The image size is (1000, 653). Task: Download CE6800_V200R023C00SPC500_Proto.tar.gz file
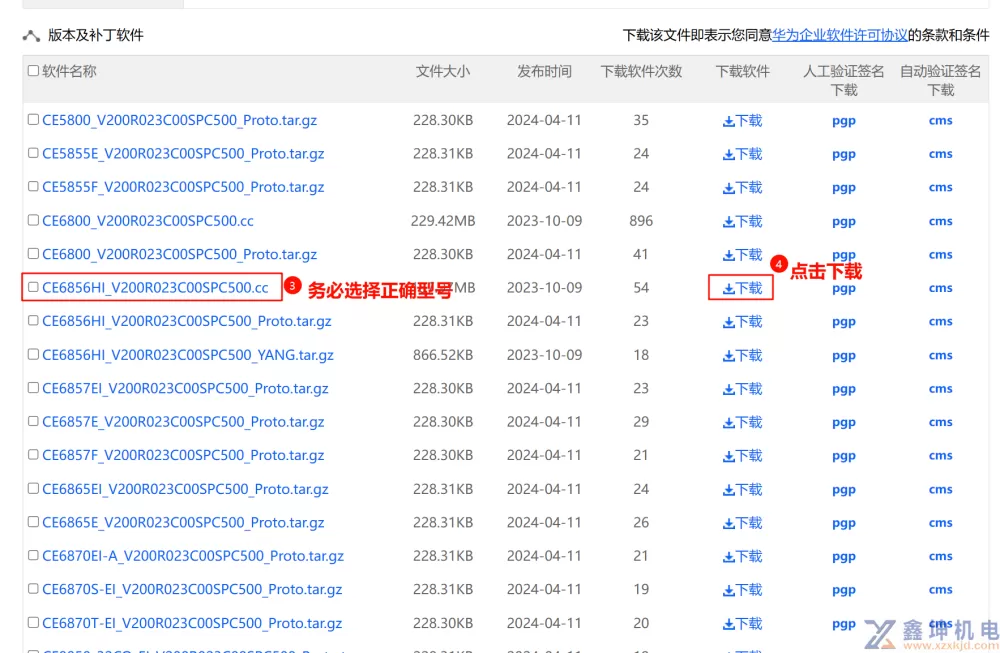click(742, 254)
